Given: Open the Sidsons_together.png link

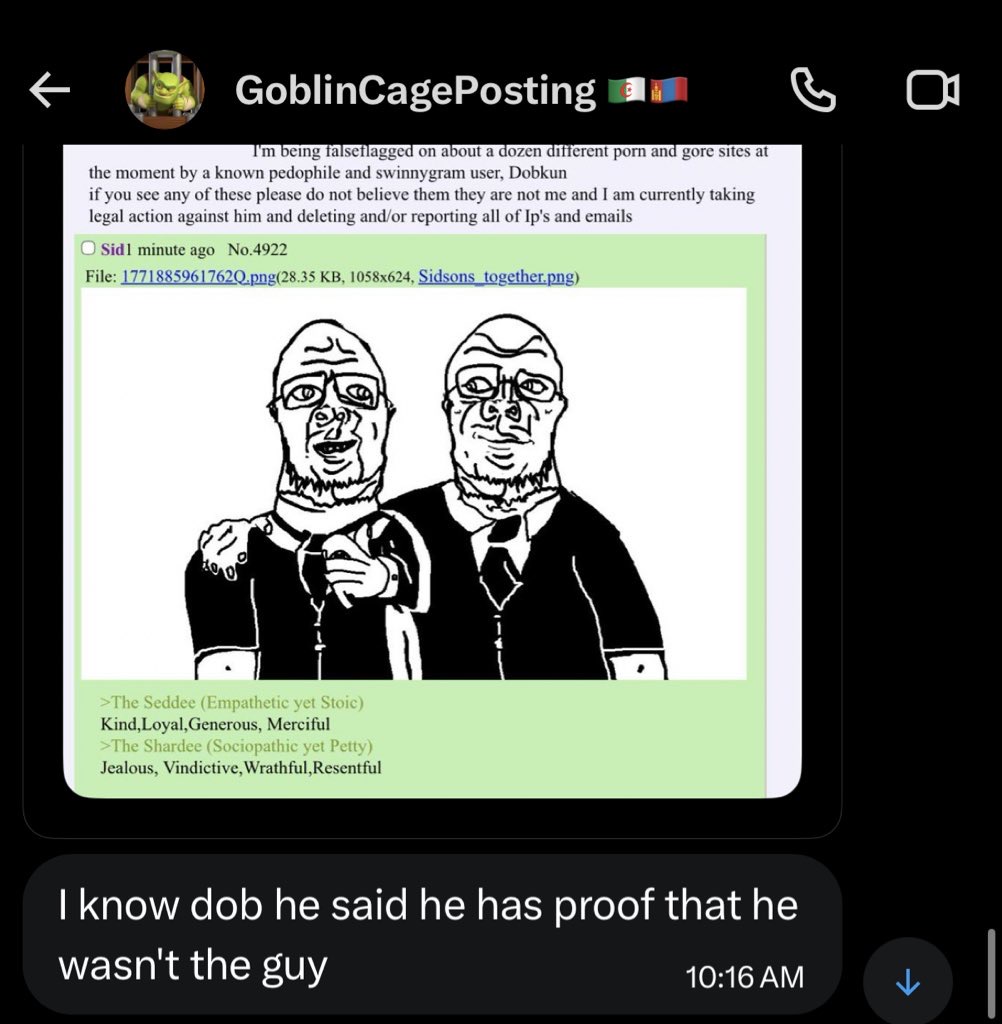Looking at the screenshot, I should click(496, 276).
